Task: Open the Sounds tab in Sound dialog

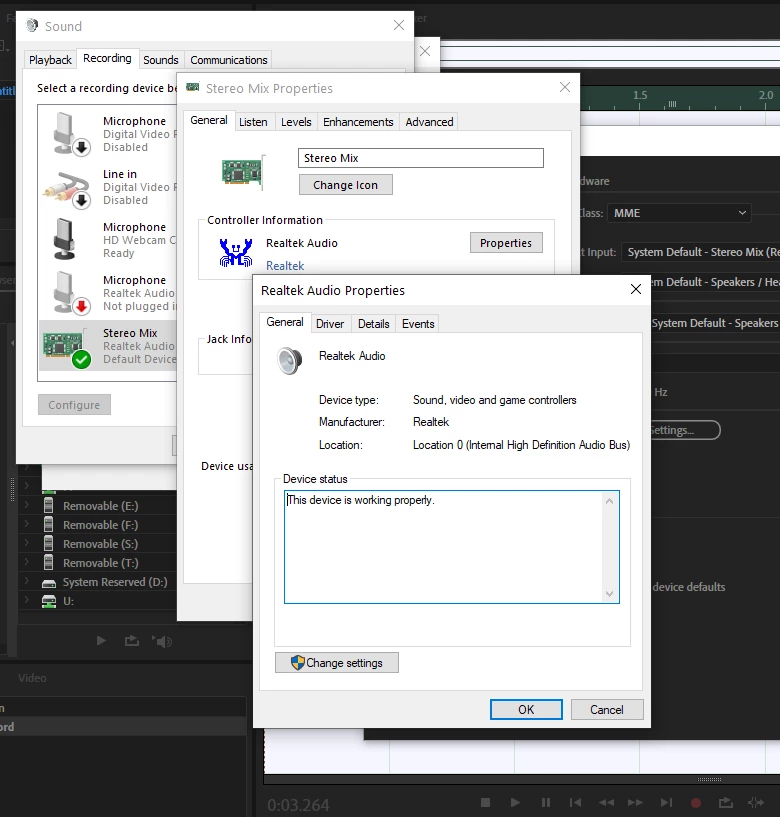Action: [160, 60]
